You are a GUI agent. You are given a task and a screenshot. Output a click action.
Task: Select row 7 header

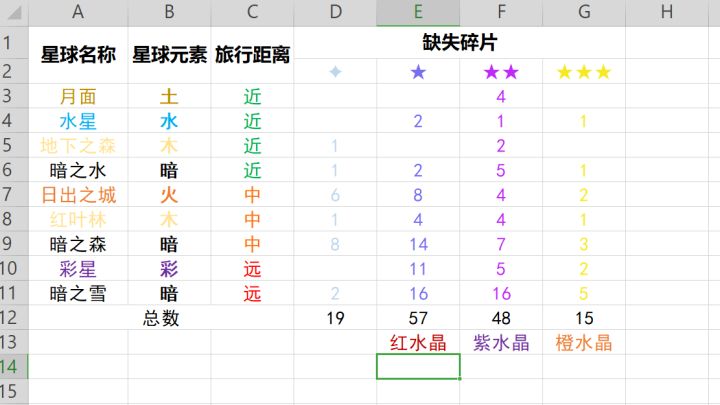point(14,194)
